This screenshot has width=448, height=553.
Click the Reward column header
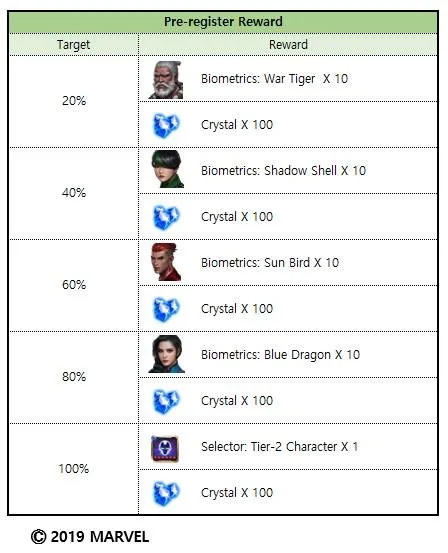click(288, 45)
